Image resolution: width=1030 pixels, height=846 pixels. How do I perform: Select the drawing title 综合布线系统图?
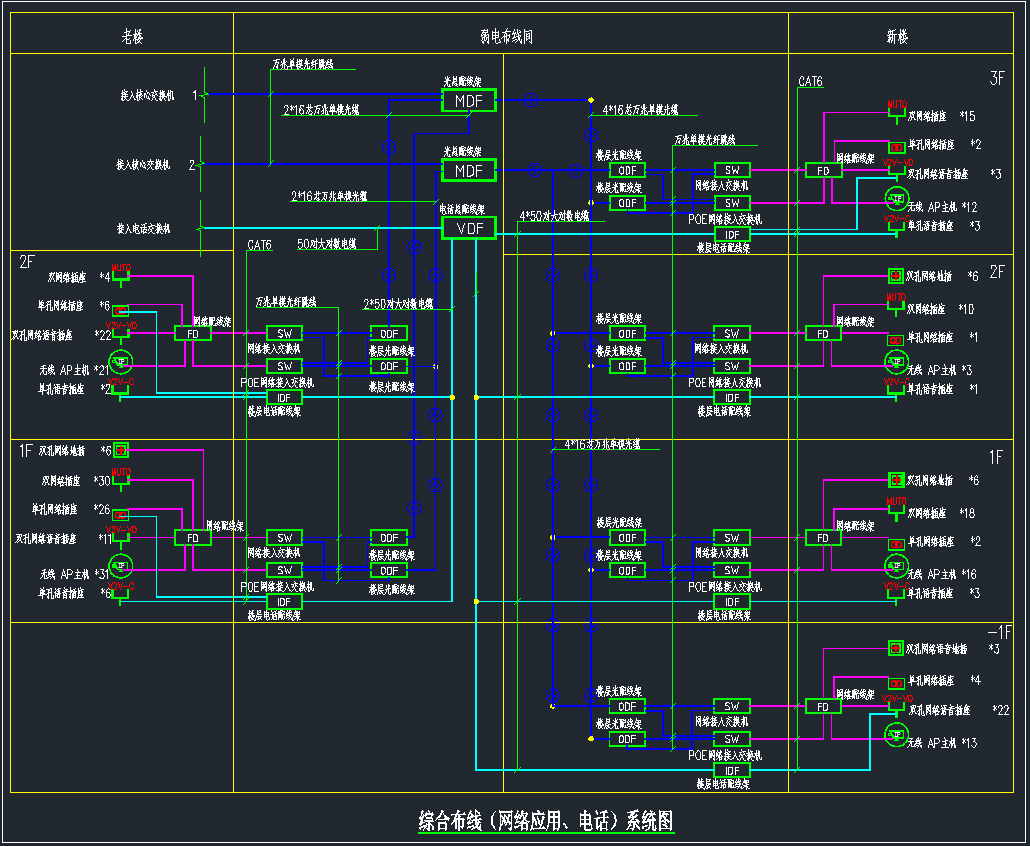click(x=546, y=822)
